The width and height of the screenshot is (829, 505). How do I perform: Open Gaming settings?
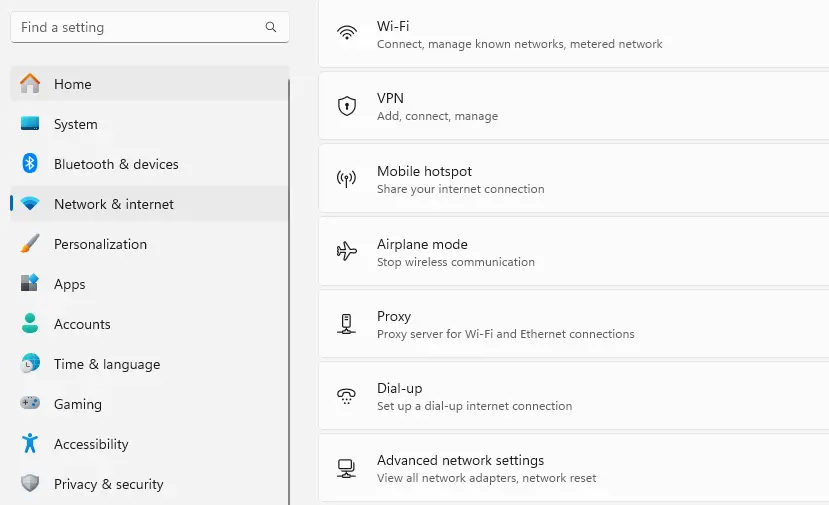pos(77,404)
